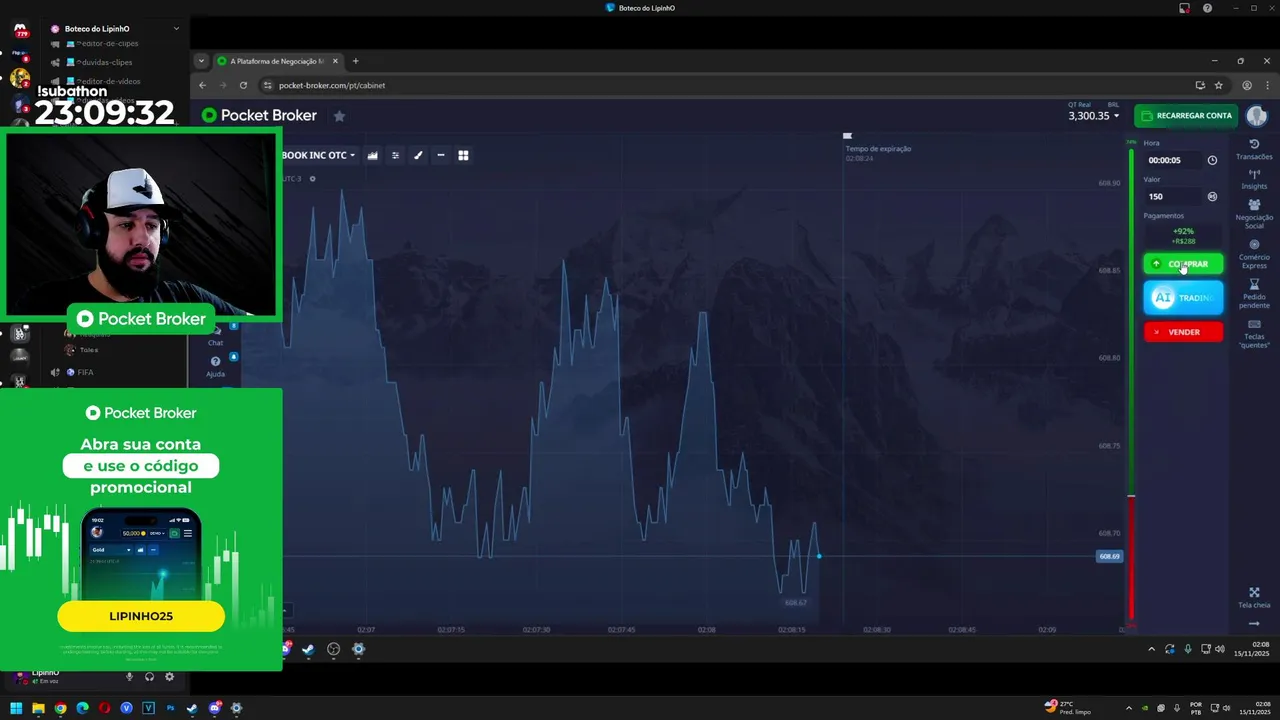Open Photoshop from the taskbar
The width and height of the screenshot is (1280, 720).
coord(170,708)
